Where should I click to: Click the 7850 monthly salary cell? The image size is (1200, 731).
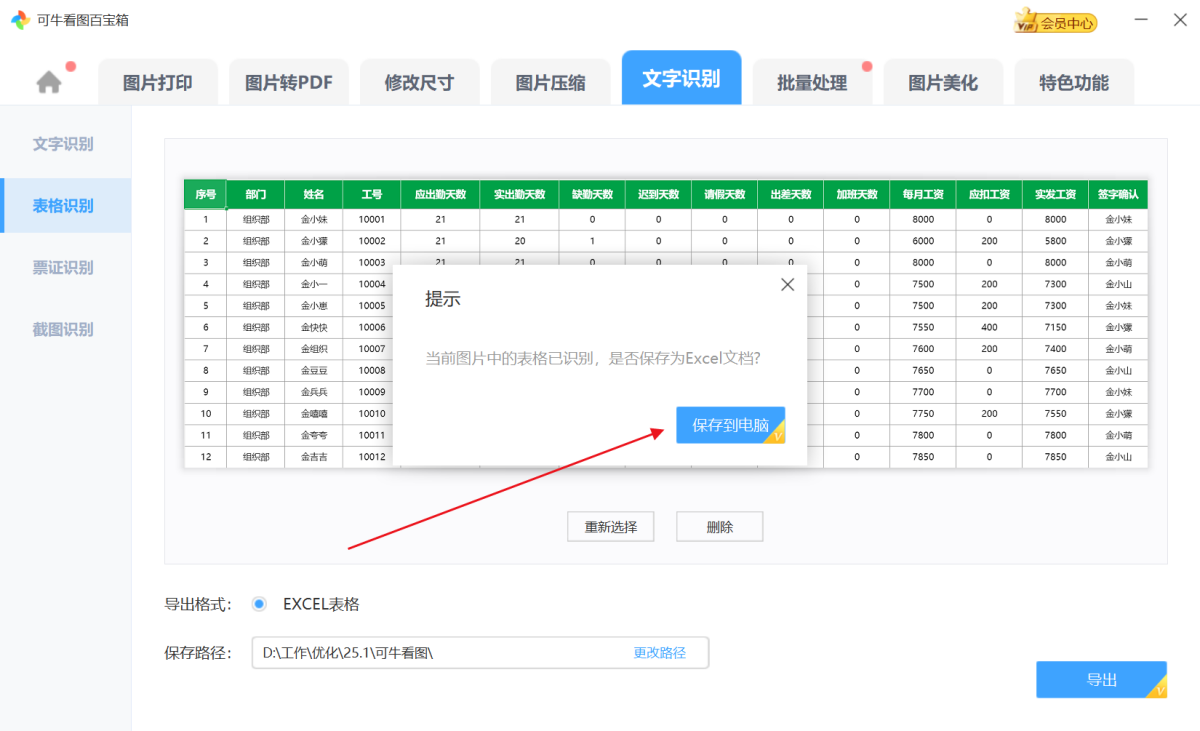coord(923,457)
